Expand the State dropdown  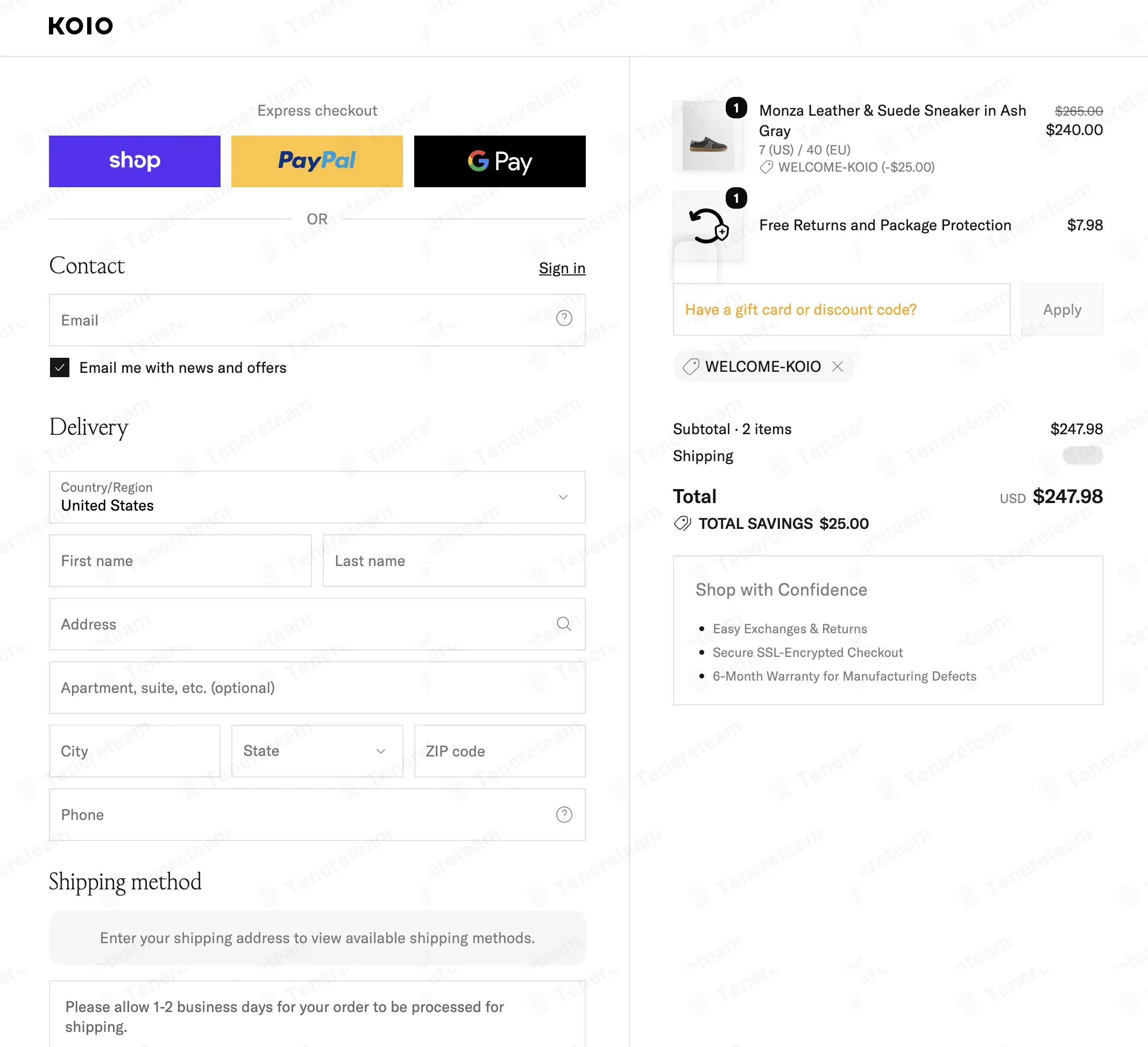click(317, 751)
